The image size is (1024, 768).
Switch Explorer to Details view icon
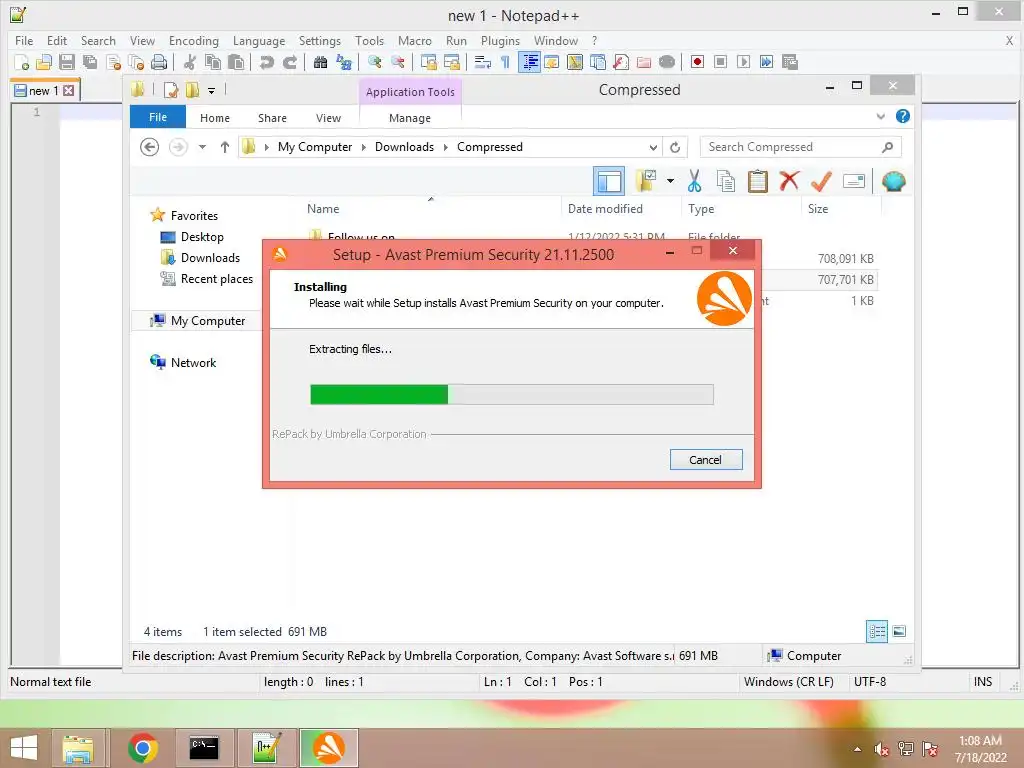pyautogui.click(x=877, y=631)
